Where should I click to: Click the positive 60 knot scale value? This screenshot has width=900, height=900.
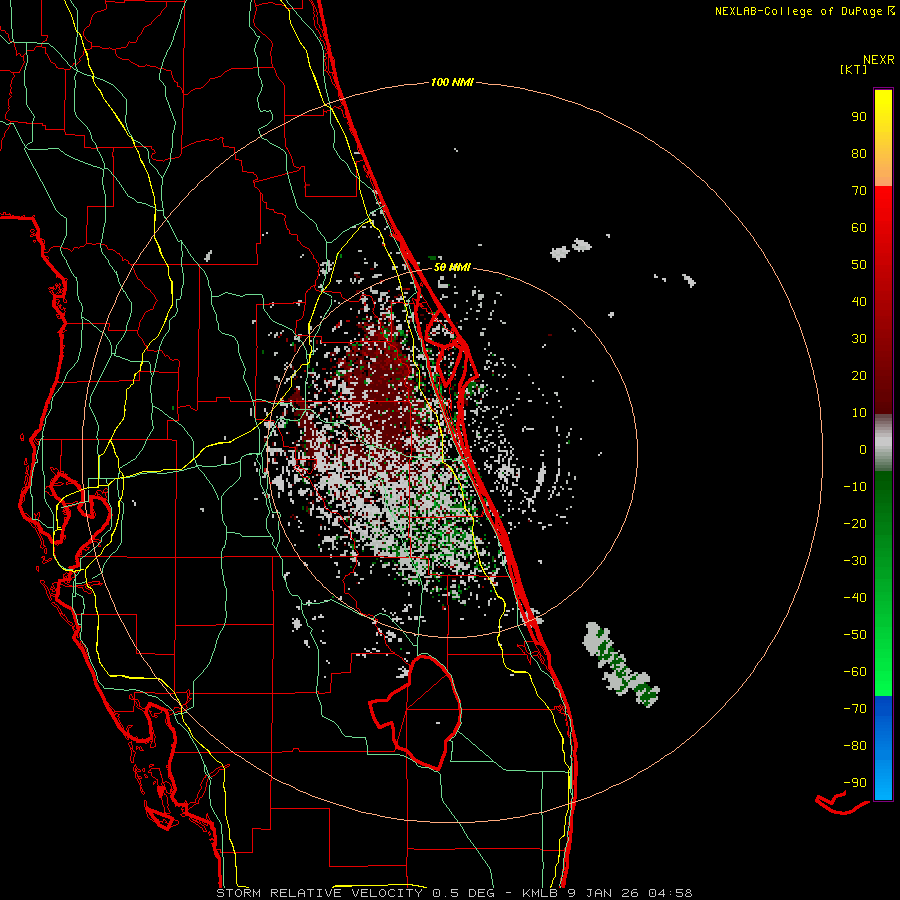(859, 227)
